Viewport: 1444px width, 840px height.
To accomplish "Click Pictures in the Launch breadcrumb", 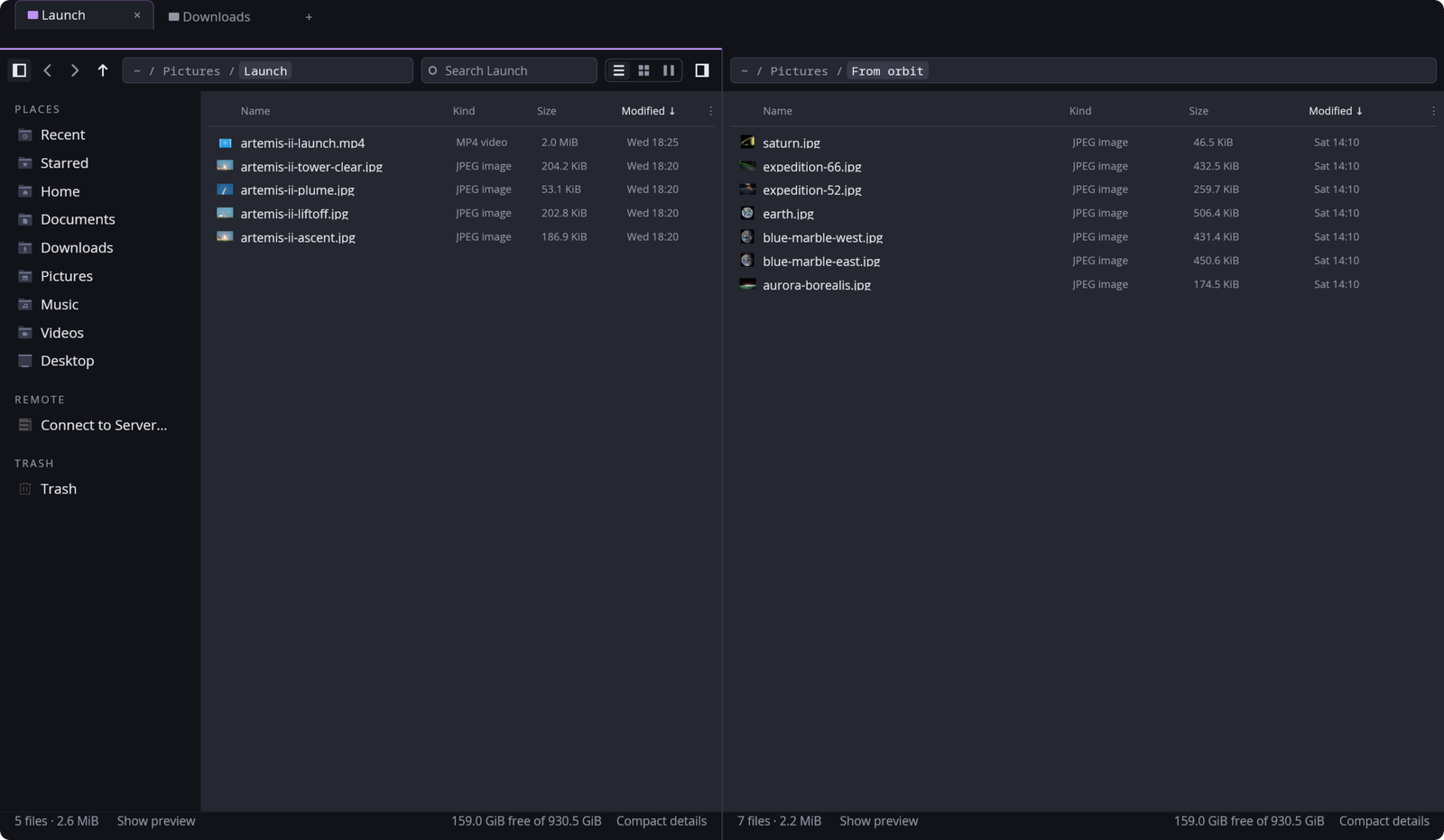I will click(x=191, y=71).
